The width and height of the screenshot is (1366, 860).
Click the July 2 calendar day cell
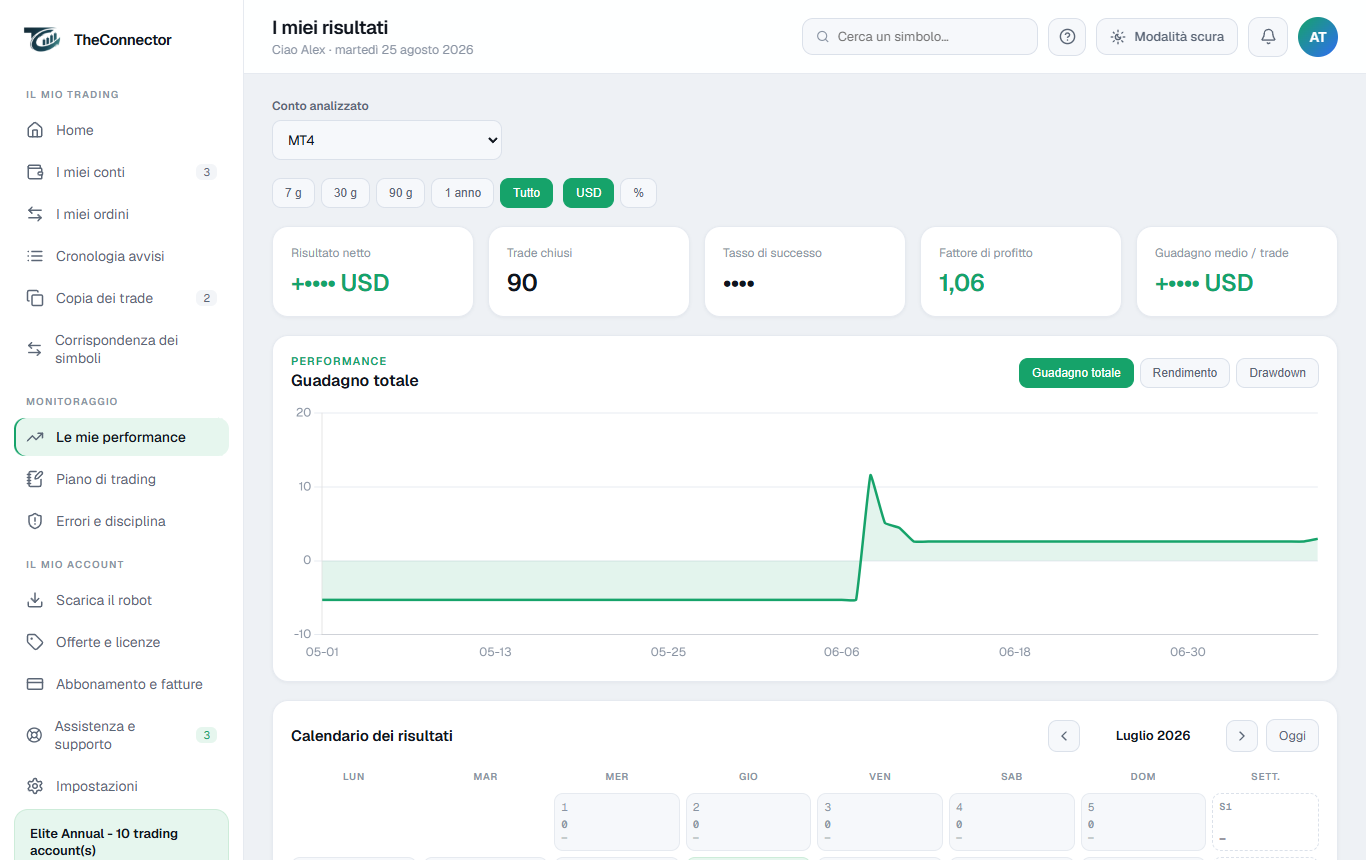(x=748, y=822)
